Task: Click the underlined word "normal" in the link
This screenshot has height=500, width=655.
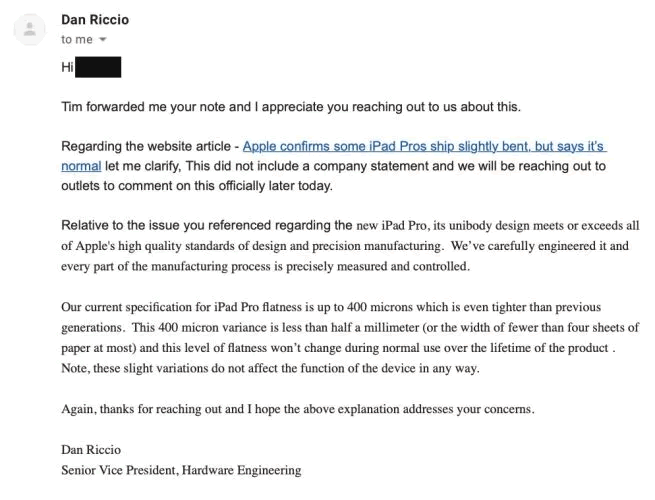Action: [x=81, y=165]
